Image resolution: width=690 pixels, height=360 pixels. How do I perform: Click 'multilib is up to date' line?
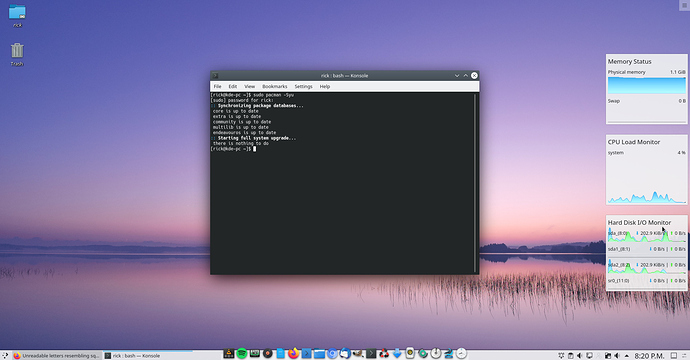click(x=240, y=127)
